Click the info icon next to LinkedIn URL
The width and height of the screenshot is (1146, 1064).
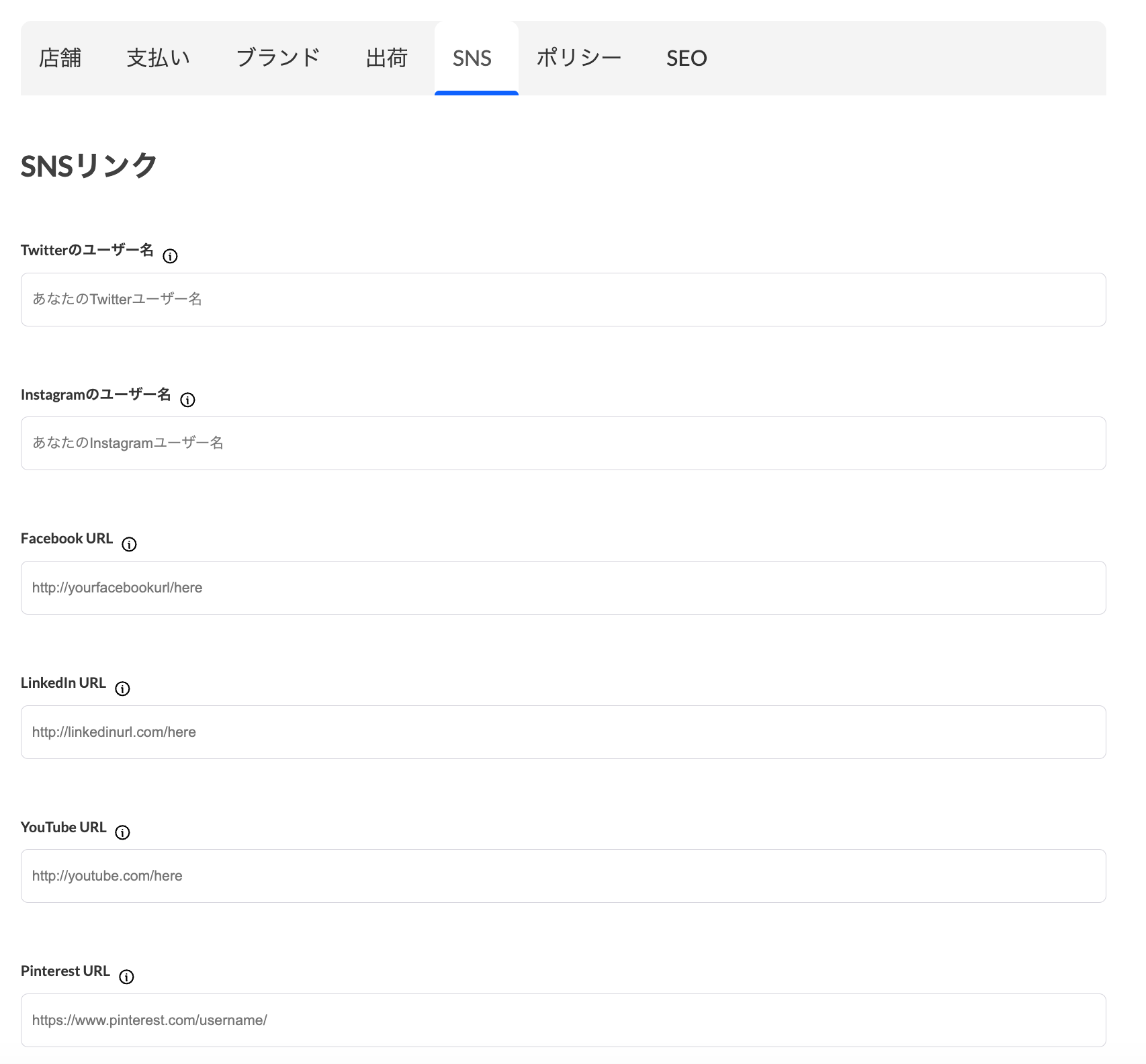point(122,689)
